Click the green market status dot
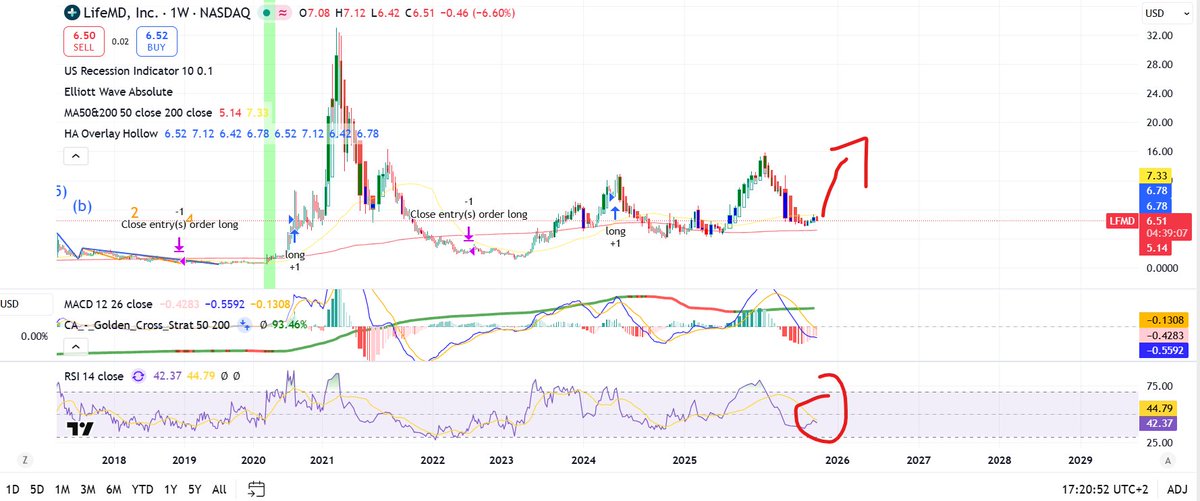 265,14
